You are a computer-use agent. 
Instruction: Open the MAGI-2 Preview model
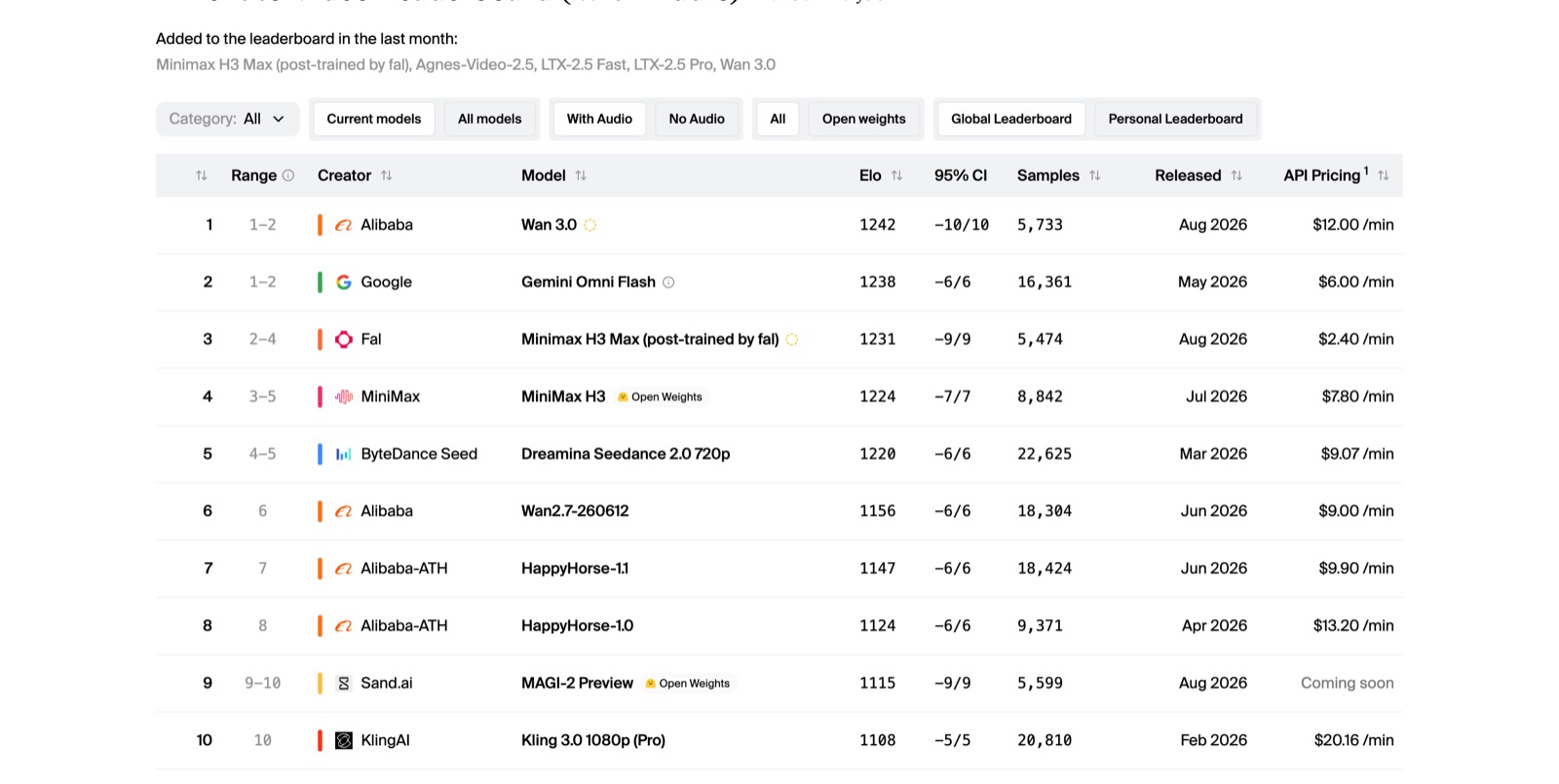(577, 684)
